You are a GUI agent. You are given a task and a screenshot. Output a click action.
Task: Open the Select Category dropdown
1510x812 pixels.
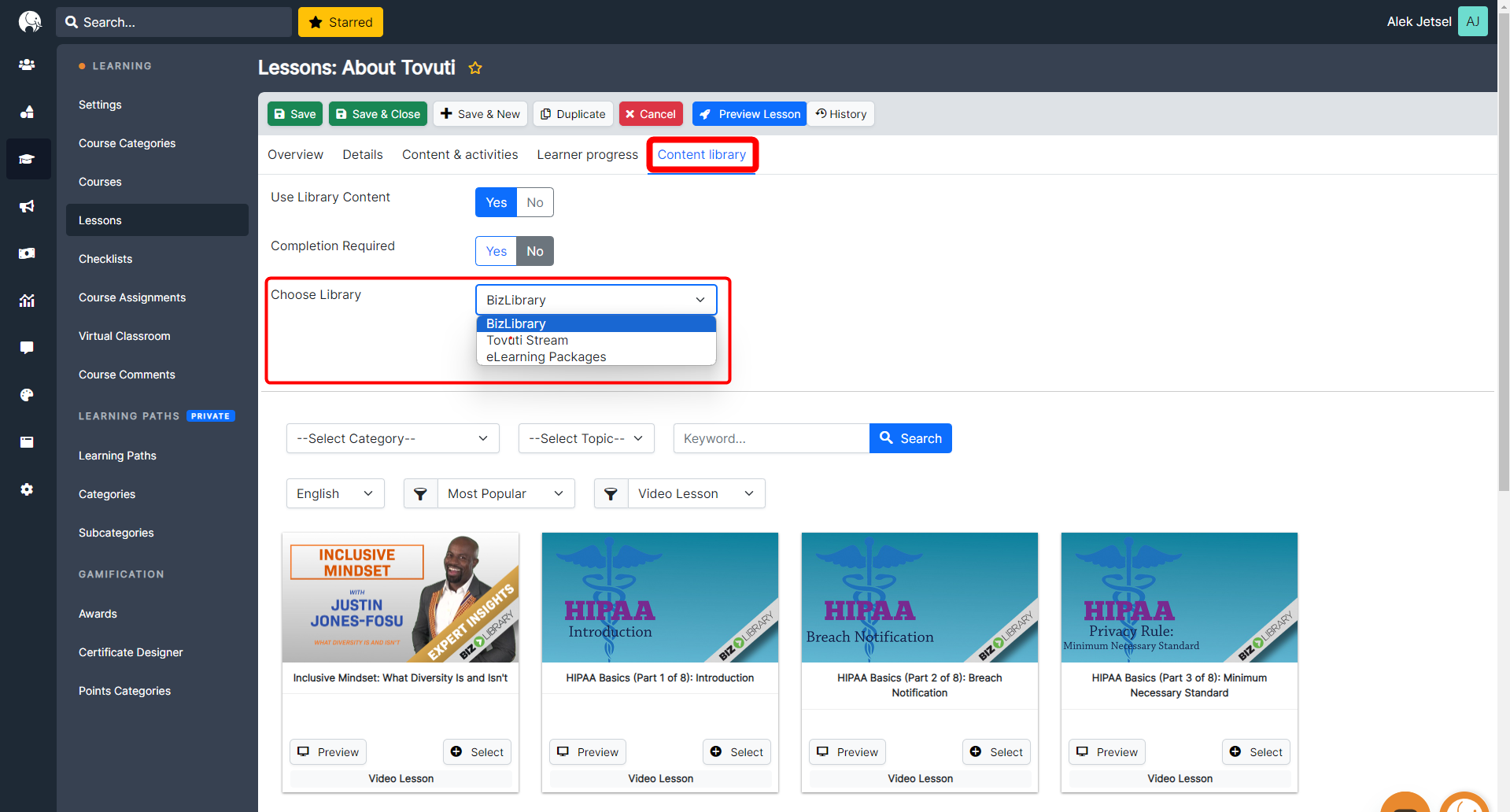pyautogui.click(x=393, y=438)
